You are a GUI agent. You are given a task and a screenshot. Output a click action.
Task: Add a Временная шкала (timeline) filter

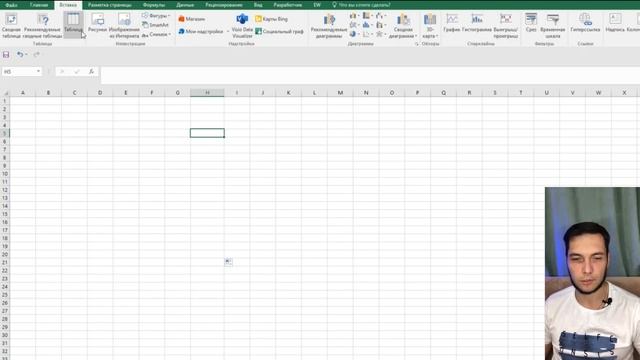[553, 26]
